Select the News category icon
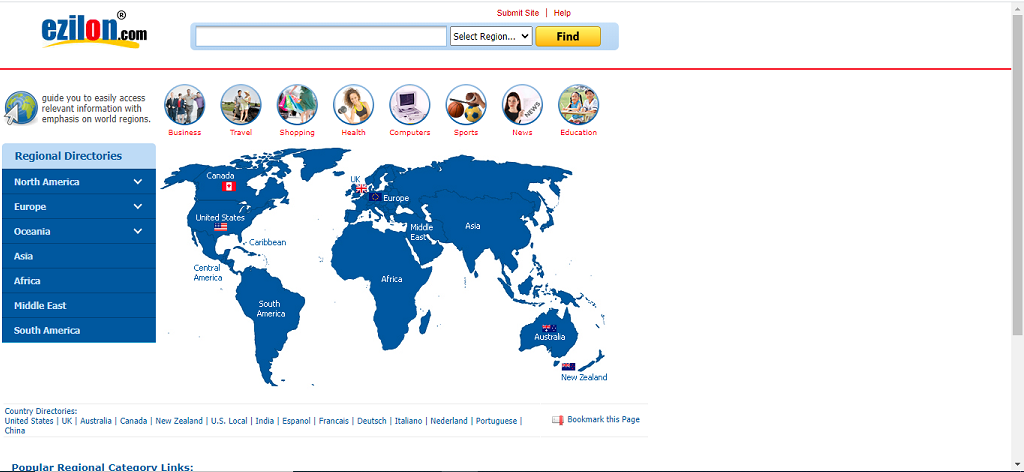The height and width of the screenshot is (472, 1024). (x=522, y=105)
